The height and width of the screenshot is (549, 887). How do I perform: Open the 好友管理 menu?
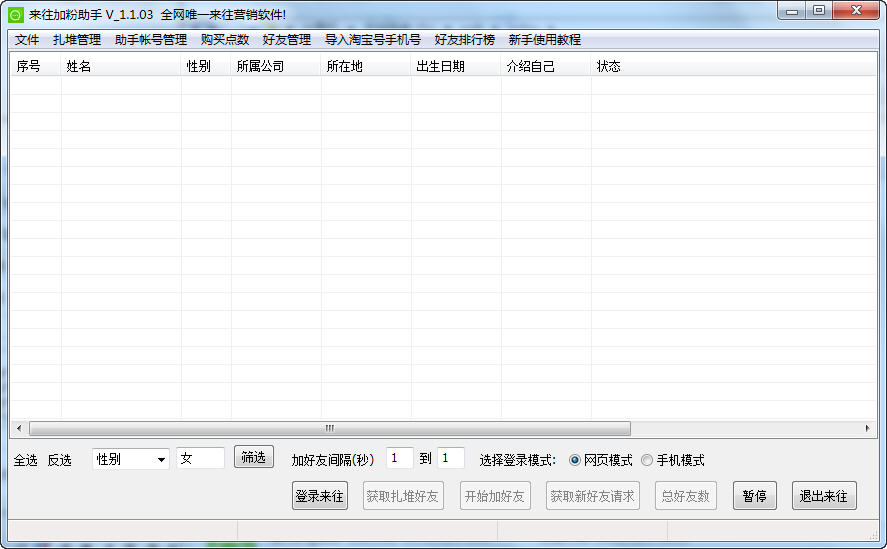(287, 40)
